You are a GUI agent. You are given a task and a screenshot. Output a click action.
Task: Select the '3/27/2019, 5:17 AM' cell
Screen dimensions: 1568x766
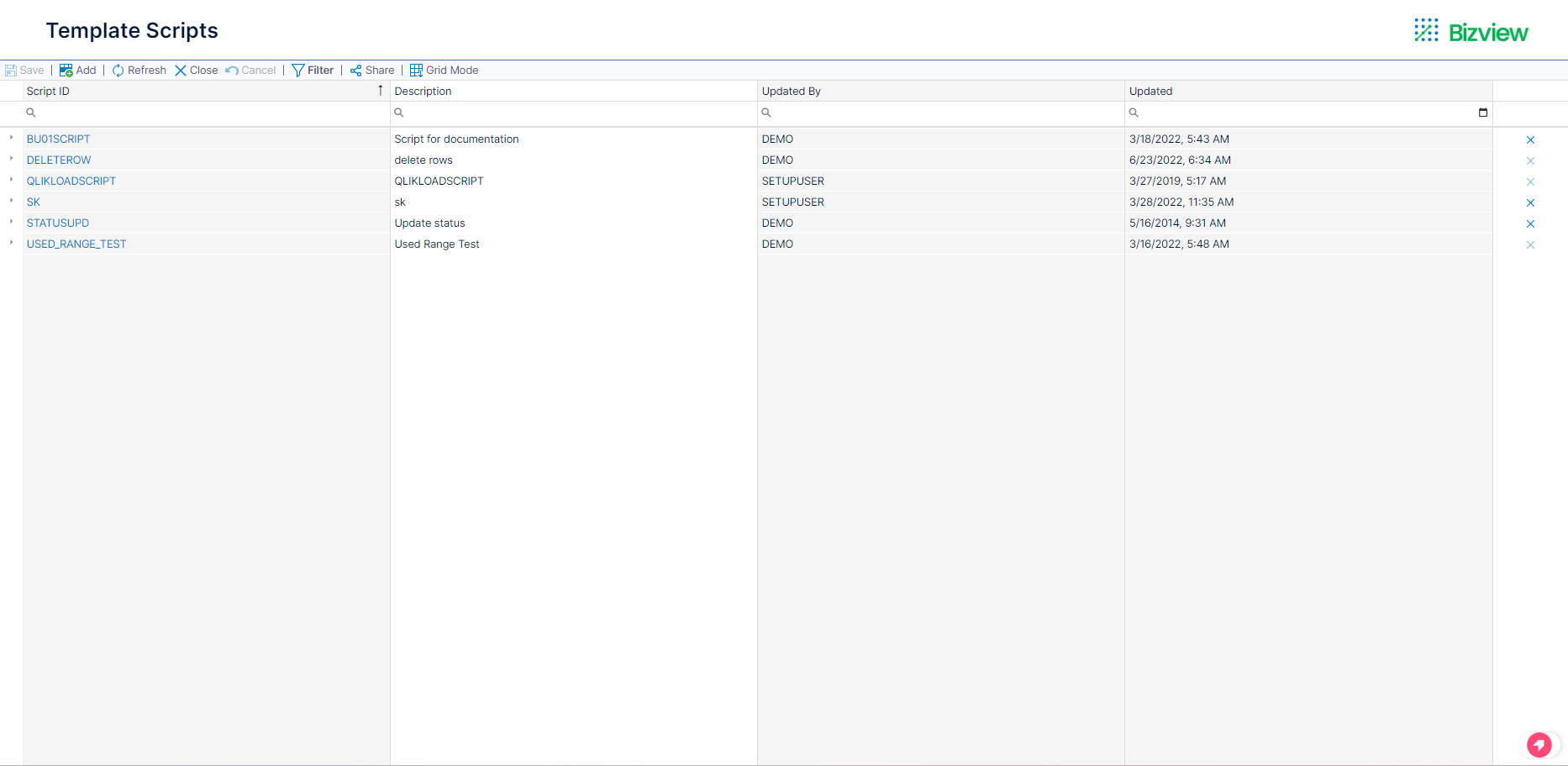1308,181
